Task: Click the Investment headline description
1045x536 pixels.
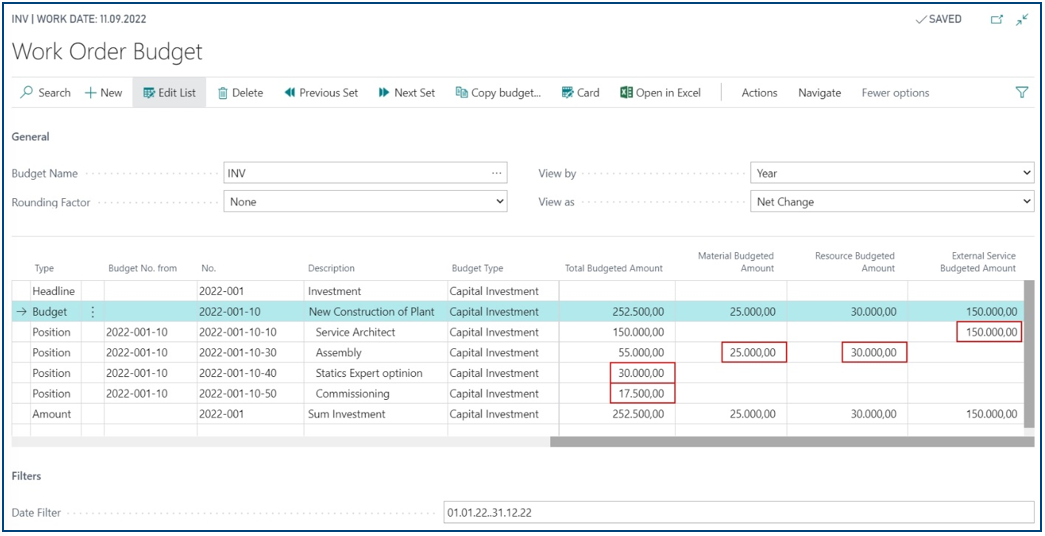Action: [x=335, y=291]
